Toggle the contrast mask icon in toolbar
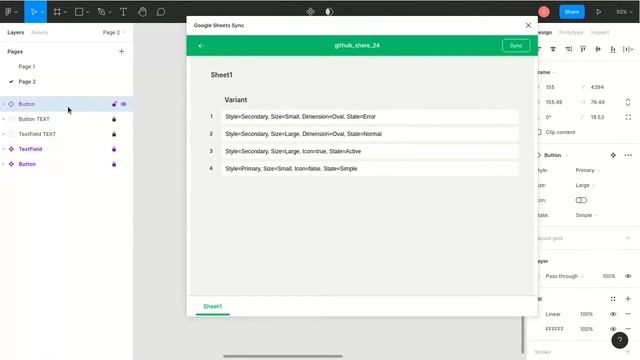This screenshot has height=360, width=640. 329,12
